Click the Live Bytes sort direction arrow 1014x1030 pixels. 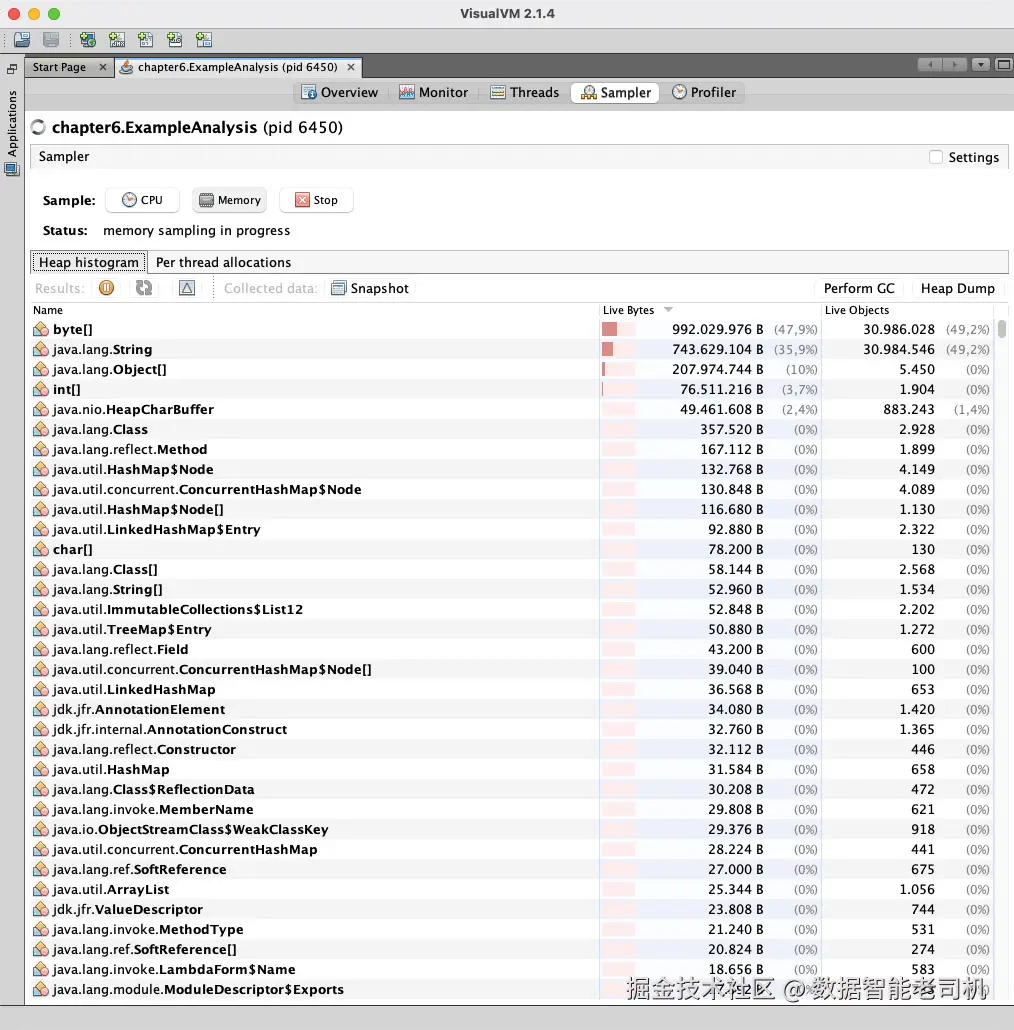[669, 309]
